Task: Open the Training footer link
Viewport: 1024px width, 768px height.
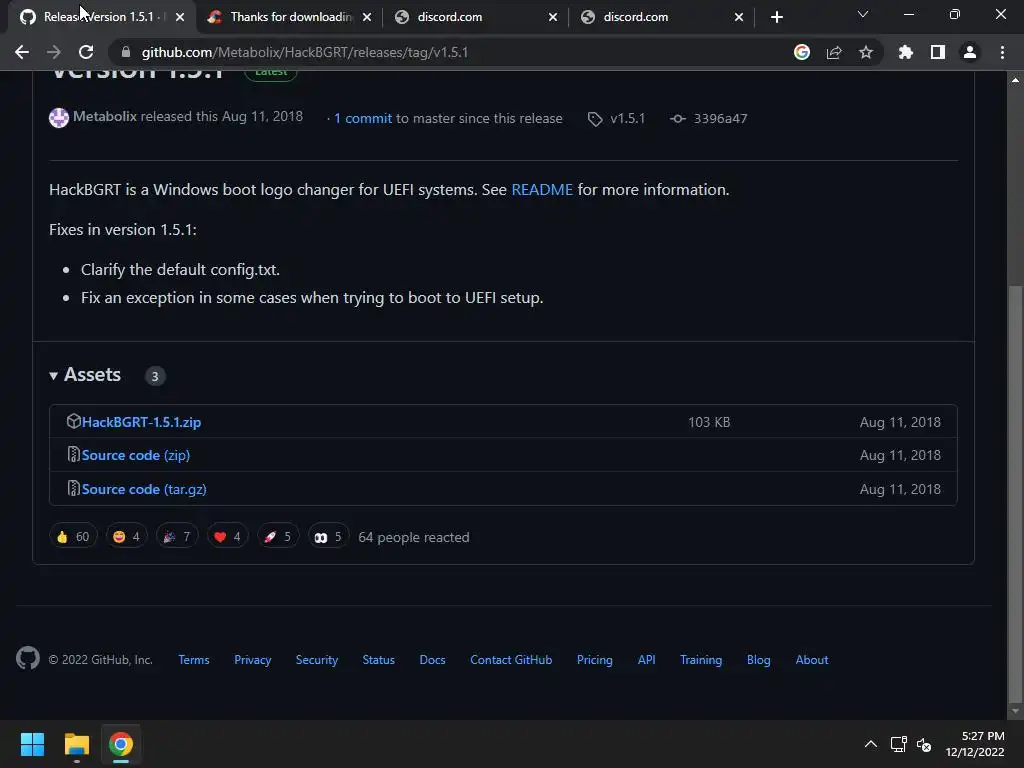Action: (701, 660)
